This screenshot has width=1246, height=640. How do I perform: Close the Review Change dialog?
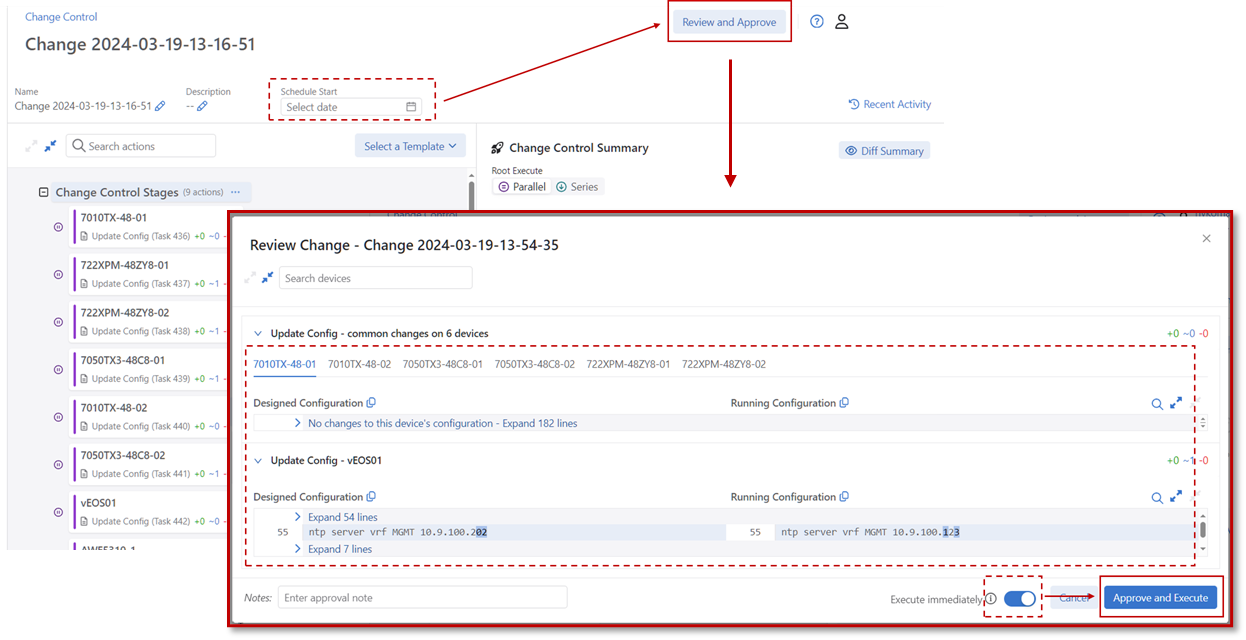1206,238
